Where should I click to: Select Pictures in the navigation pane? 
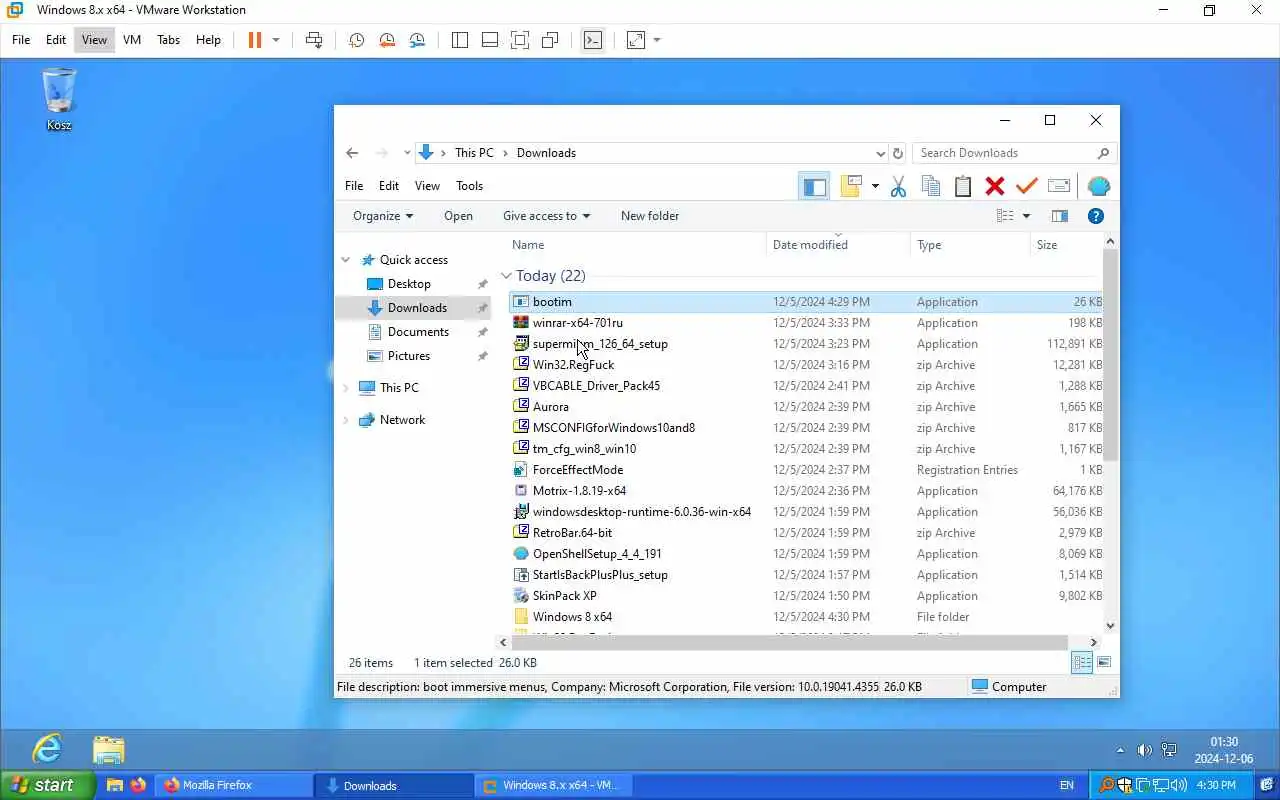coord(409,356)
